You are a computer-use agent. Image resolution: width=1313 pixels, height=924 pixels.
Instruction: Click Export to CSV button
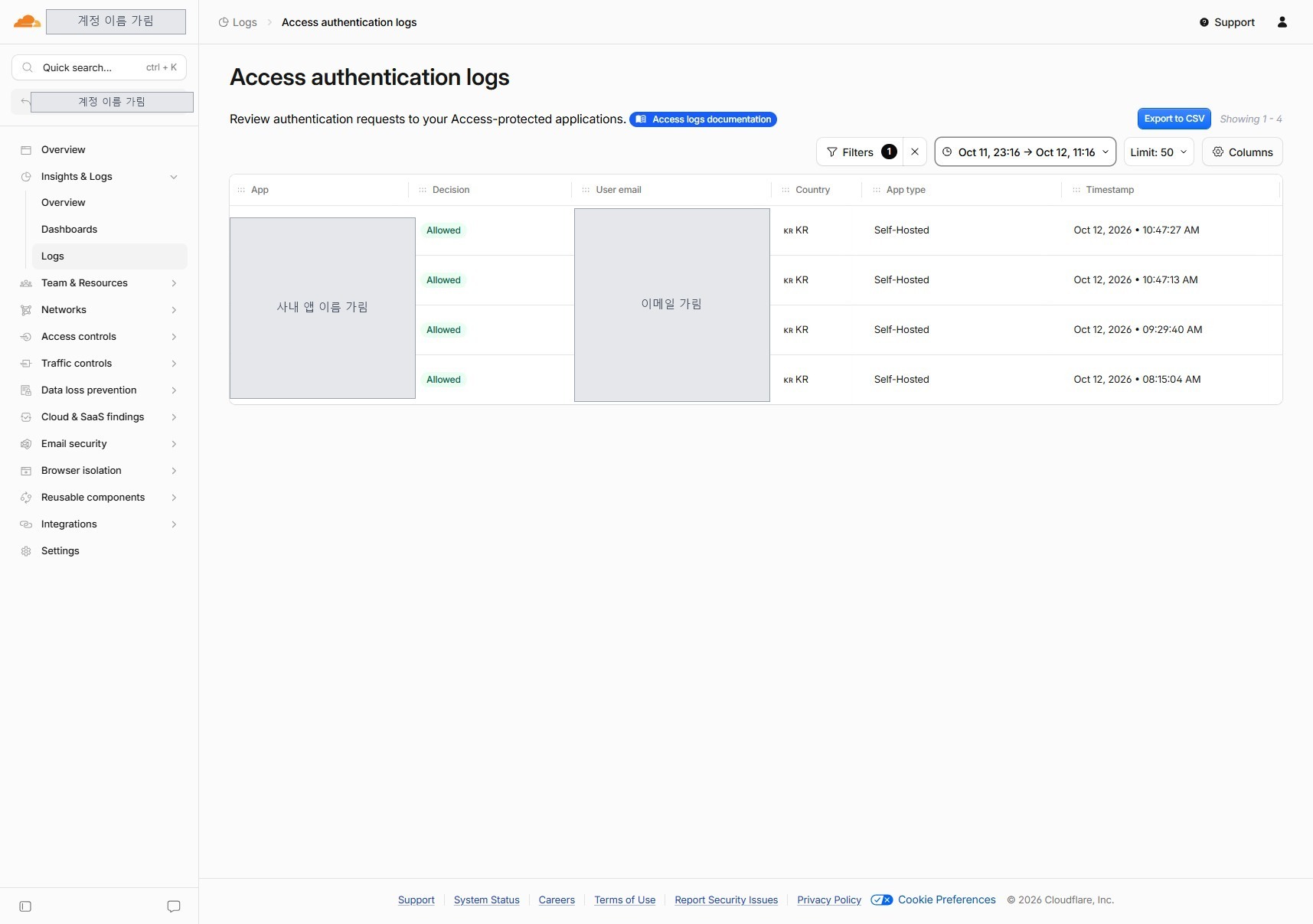(1174, 119)
